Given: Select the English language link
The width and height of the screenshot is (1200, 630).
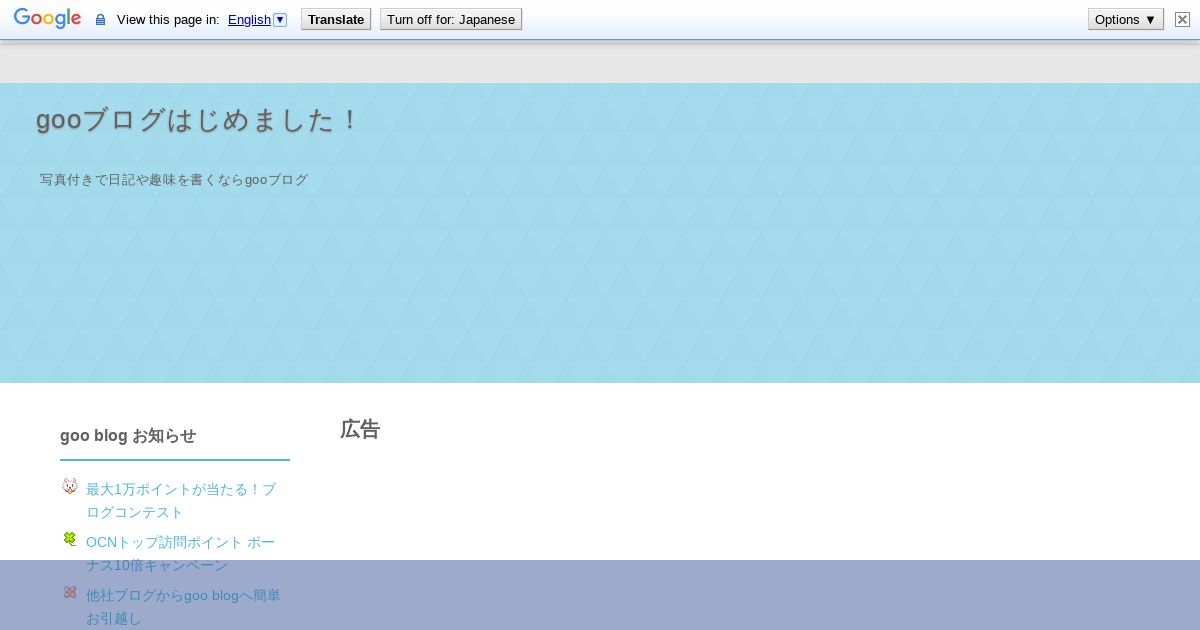Looking at the screenshot, I should (x=249, y=19).
